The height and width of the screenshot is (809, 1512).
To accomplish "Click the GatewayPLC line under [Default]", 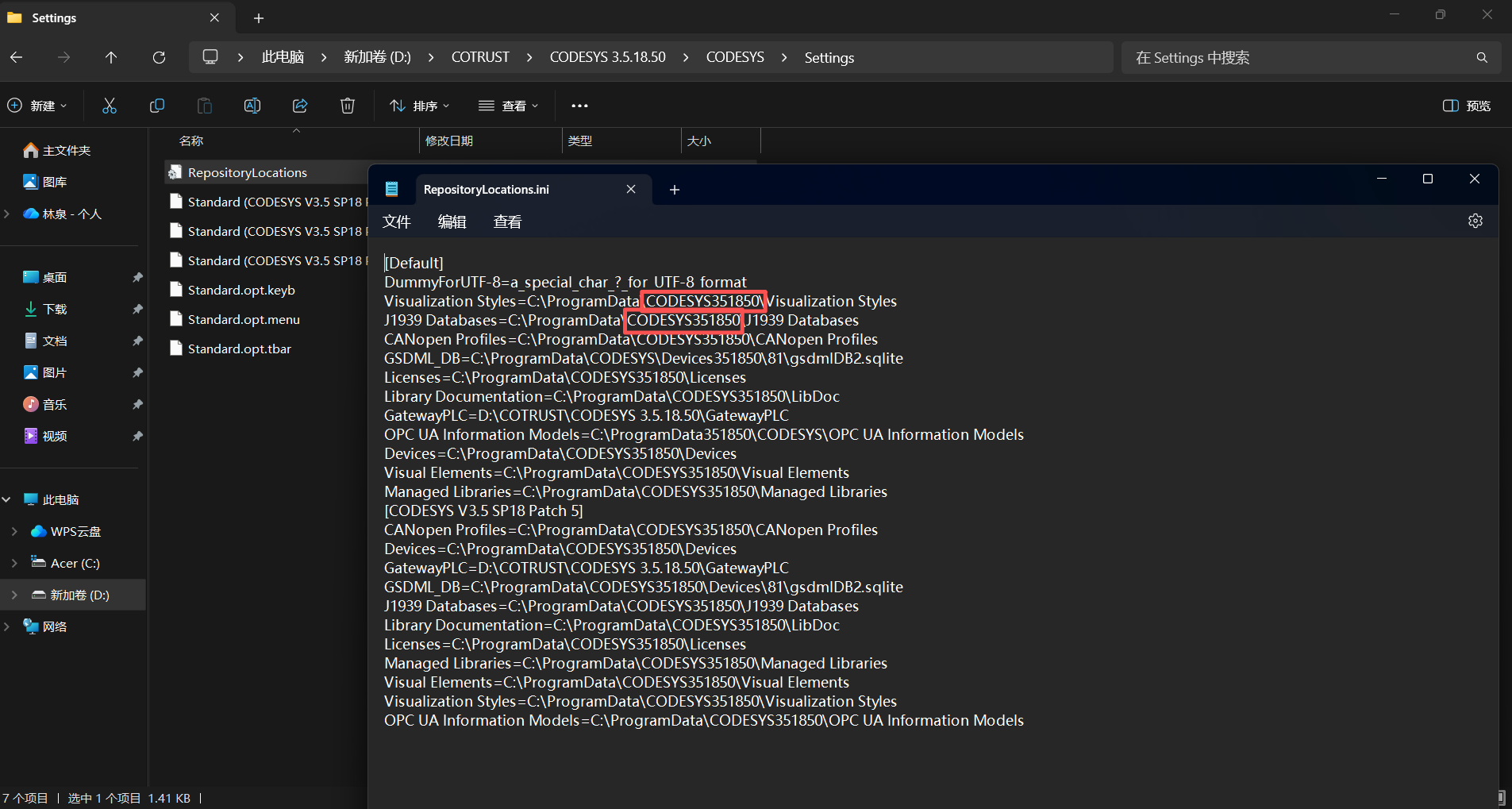I will click(587, 415).
